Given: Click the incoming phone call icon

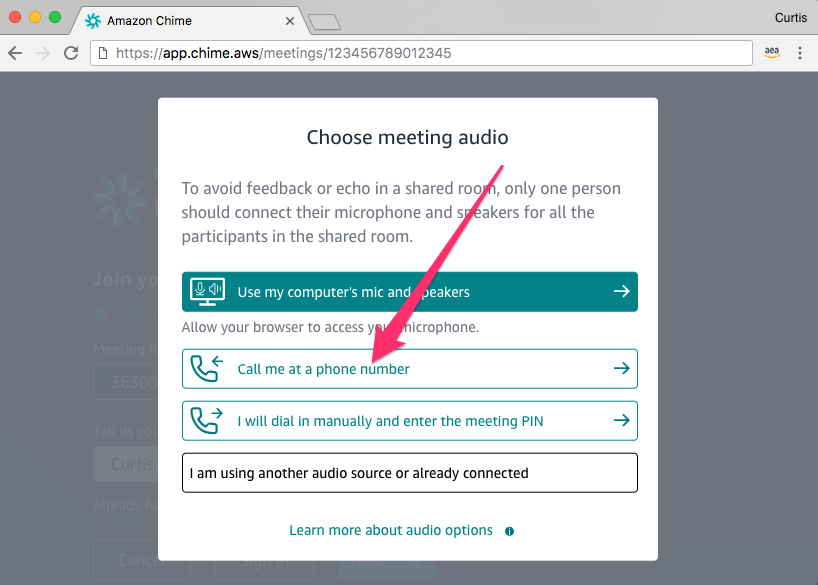Looking at the screenshot, I should (207, 368).
